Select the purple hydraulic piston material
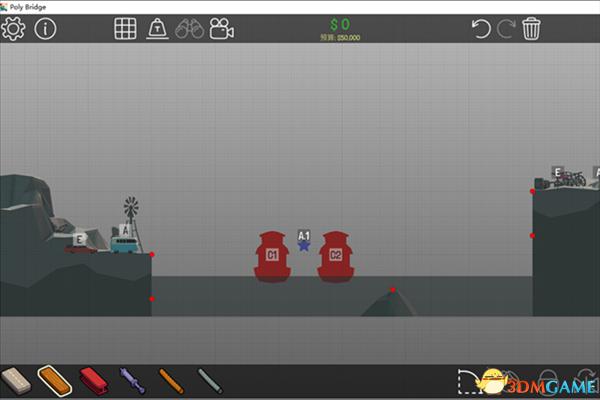The image size is (600, 400). [x=132, y=381]
